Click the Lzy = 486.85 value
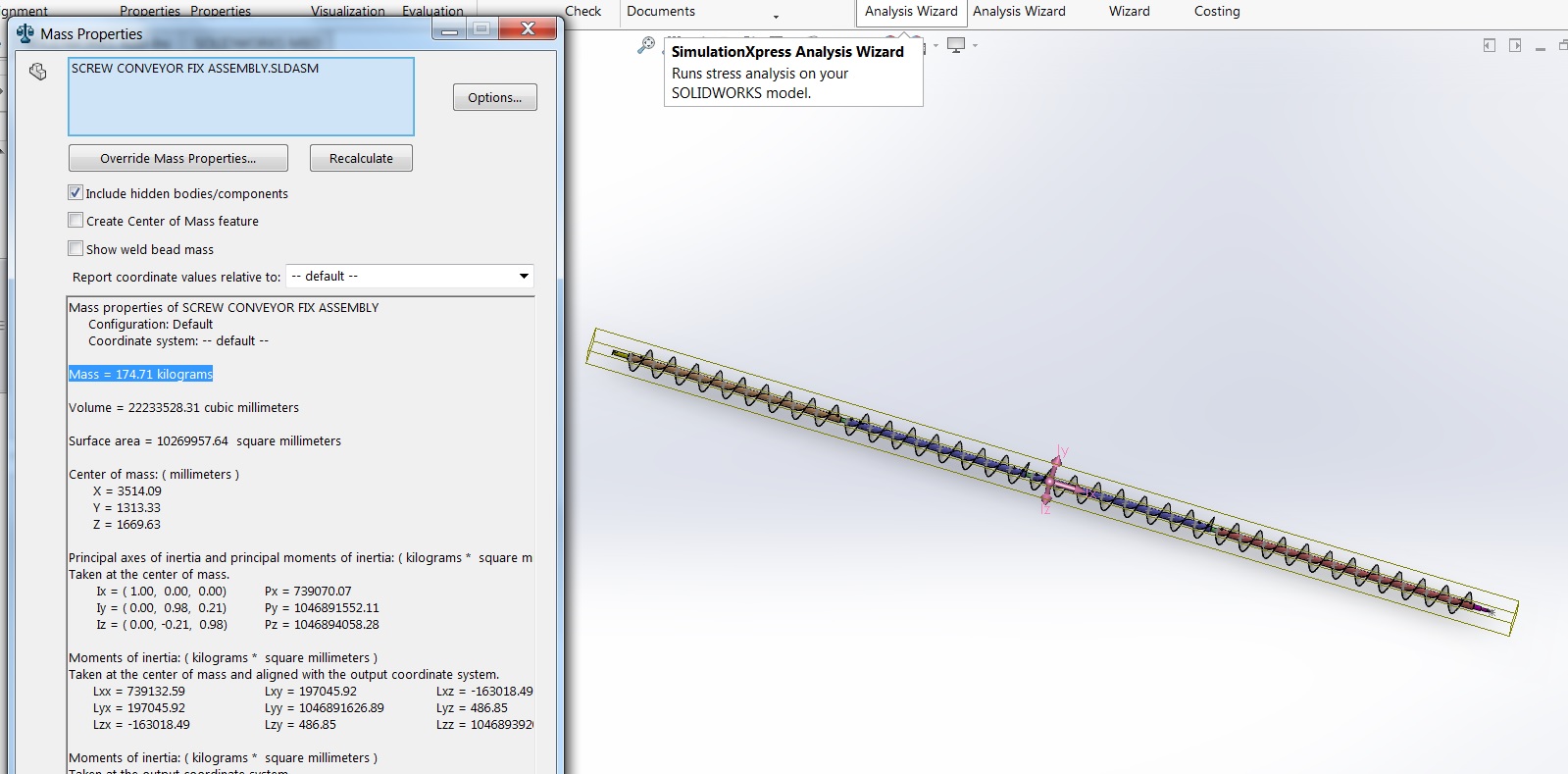The image size is (1568, 774). [300, 724]
